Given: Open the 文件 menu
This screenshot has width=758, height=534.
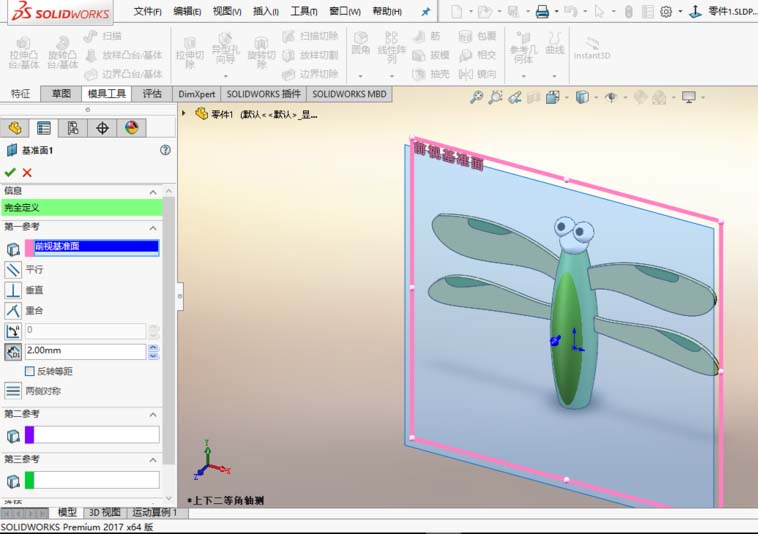Looking at the screenshot, I should 147,11.
